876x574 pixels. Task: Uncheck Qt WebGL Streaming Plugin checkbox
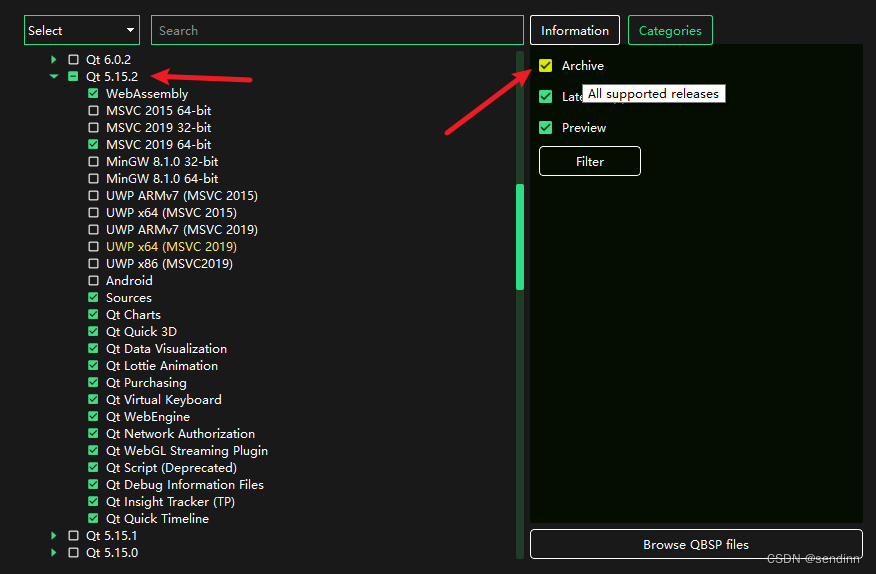93,450
